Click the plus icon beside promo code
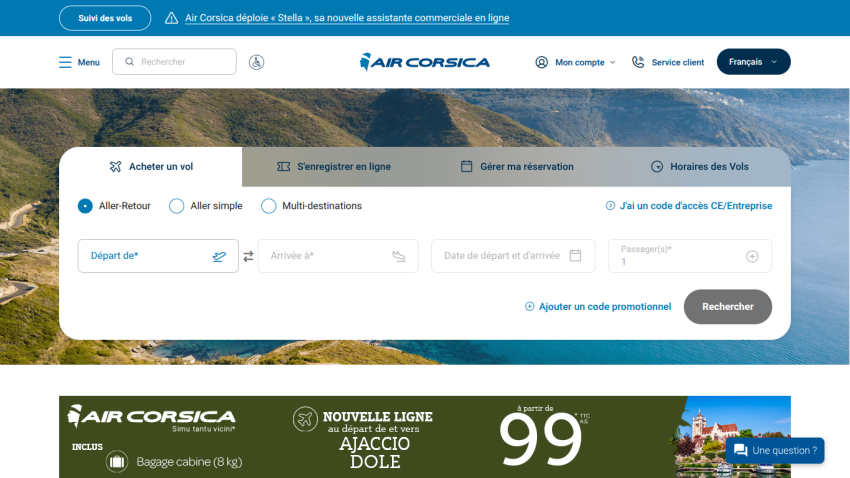850x478 pixels. [530, 307]
